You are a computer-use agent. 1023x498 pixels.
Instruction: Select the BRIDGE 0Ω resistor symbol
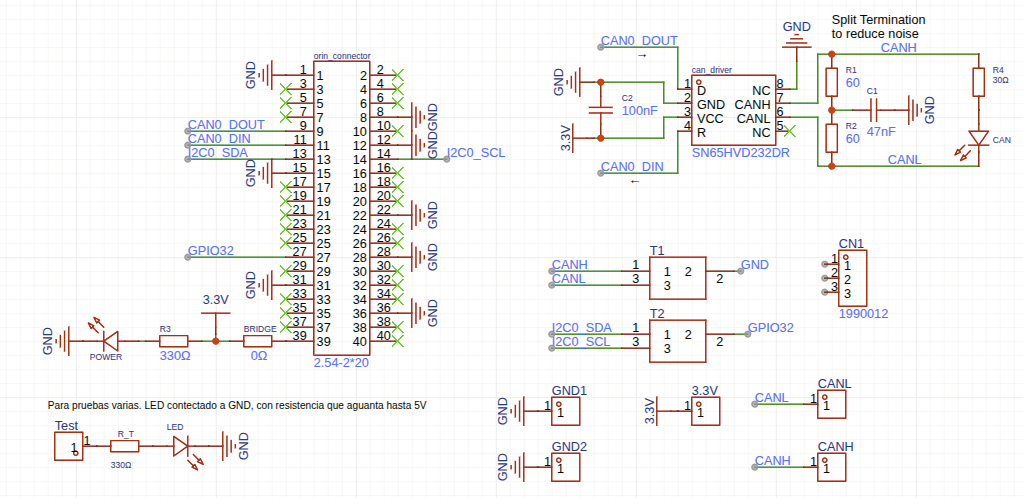click(x=258, y=341)
